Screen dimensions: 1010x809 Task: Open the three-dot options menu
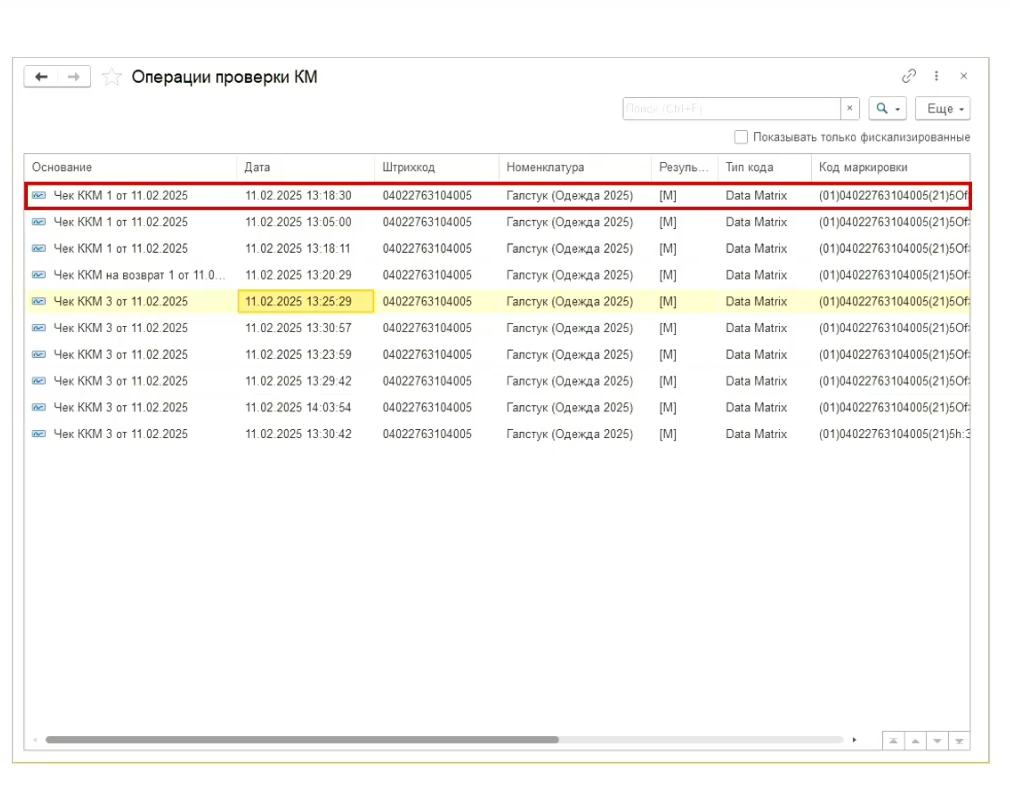[x=937, y=76]
